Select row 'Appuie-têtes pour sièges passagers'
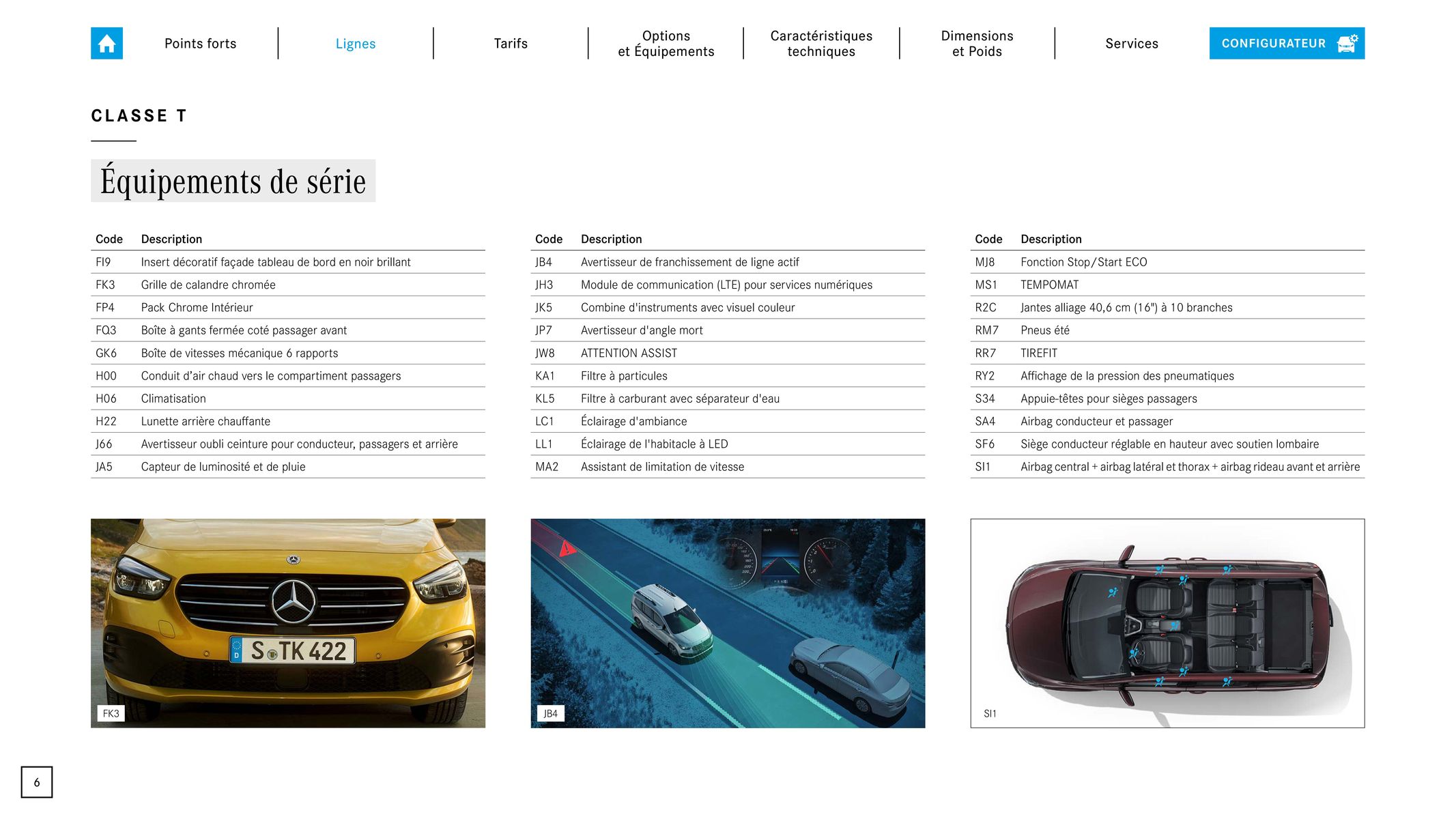Viewport: 1456px width, 819px height. 1167,399
